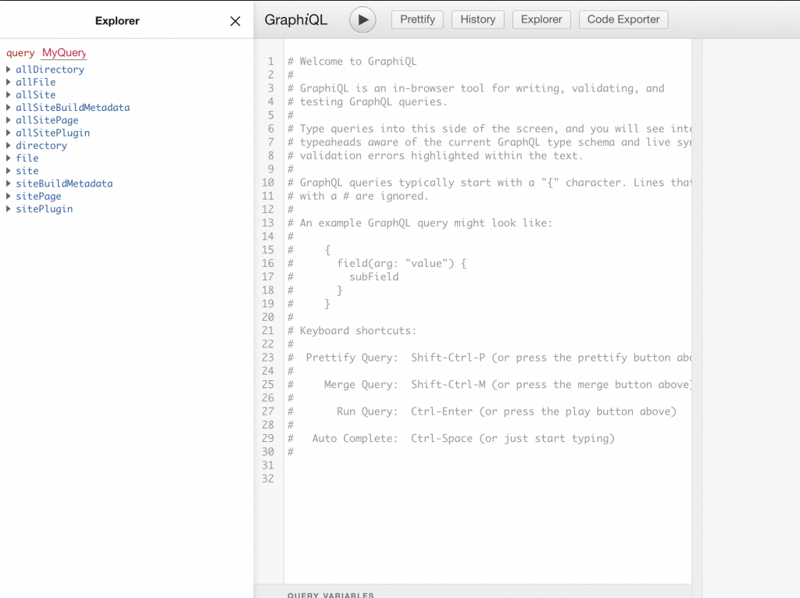The height and width of the screenshot is (598, 800).
Task: Select siteBuildMetadata field
Action: pyautogui.click(x=64, y=184)
